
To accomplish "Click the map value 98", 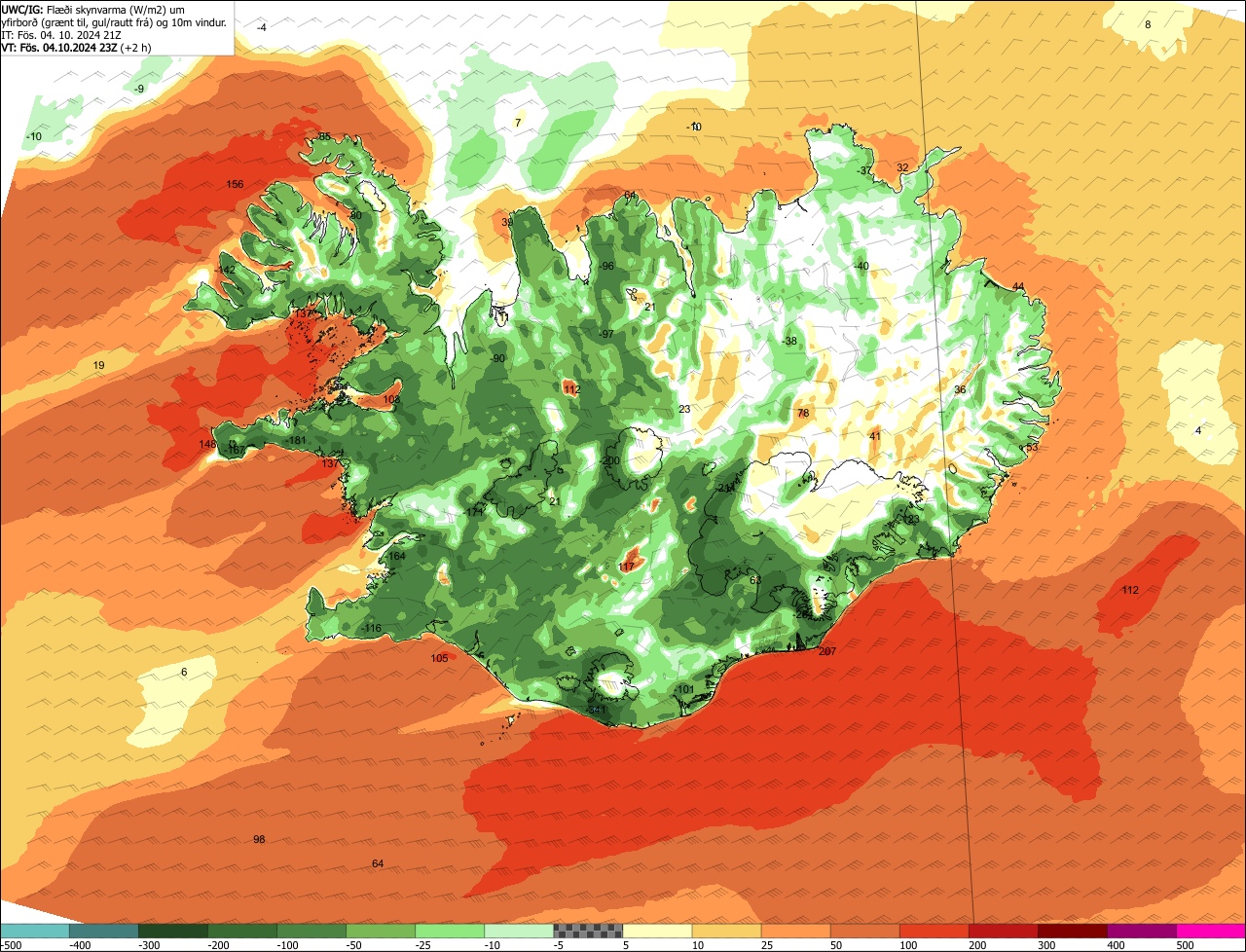I will [x=259, y=839].
